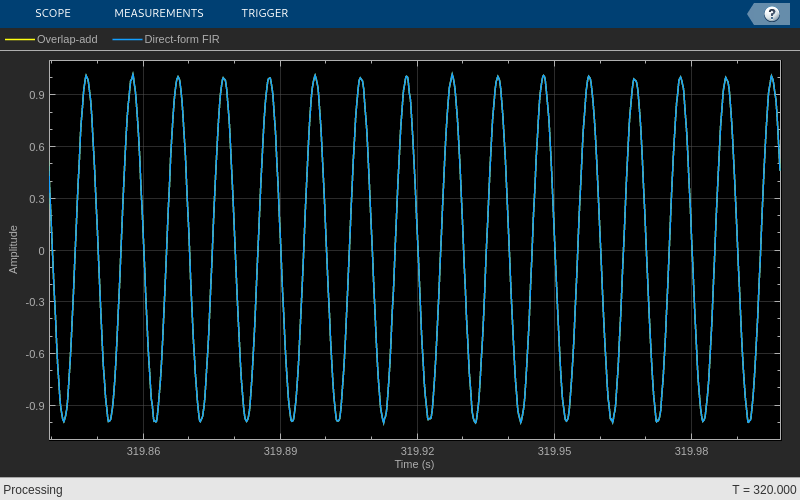Switch to the MEASUREMENTS tab

pyautogui.click(x=159, y=13)
